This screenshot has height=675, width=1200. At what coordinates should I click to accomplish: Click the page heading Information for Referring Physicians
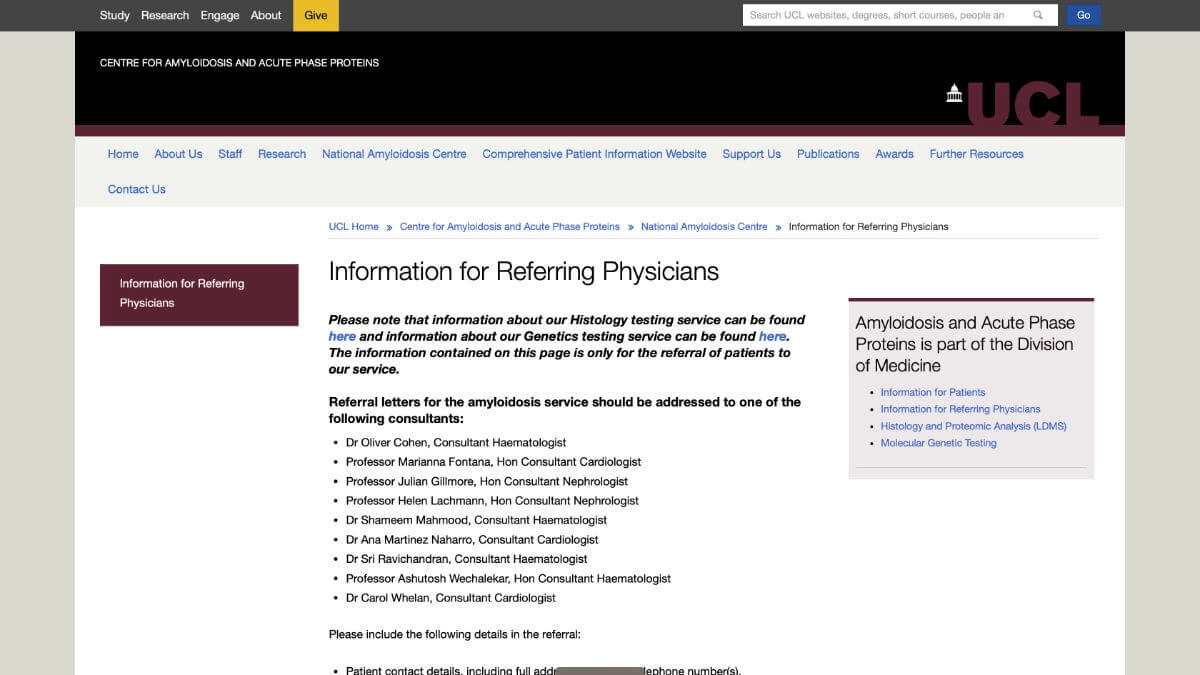coord(524,272)
